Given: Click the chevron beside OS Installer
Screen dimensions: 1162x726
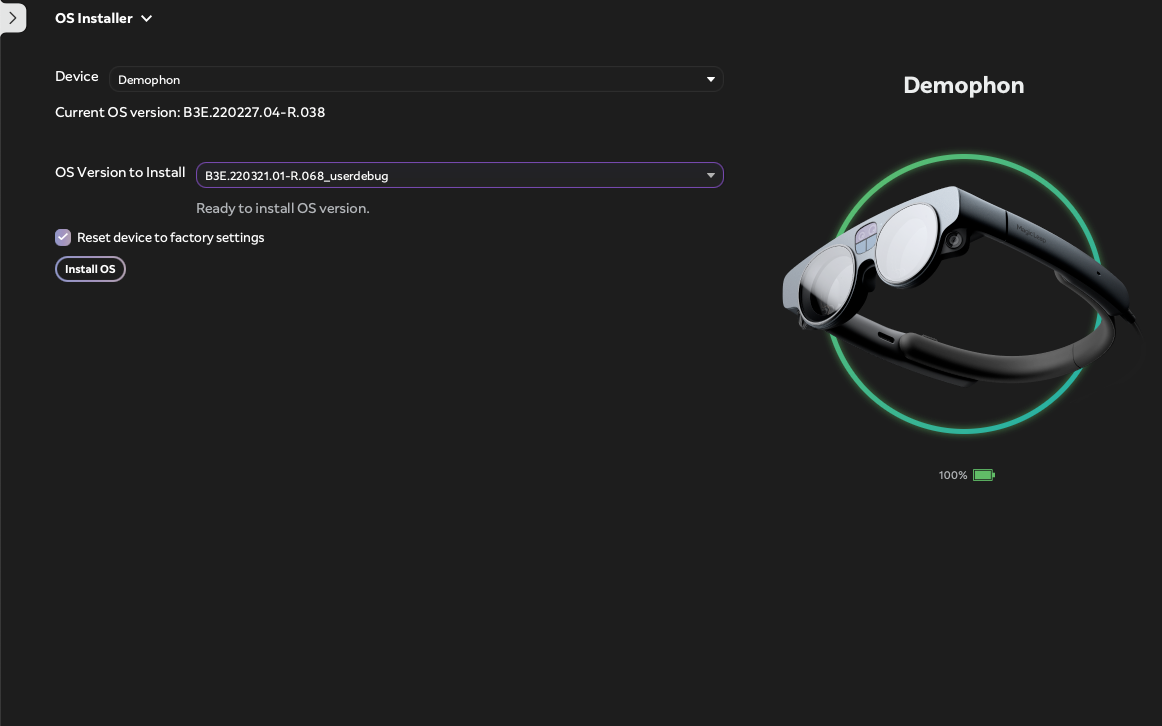Looking at the screenshot, I should (x=146, y=18).
